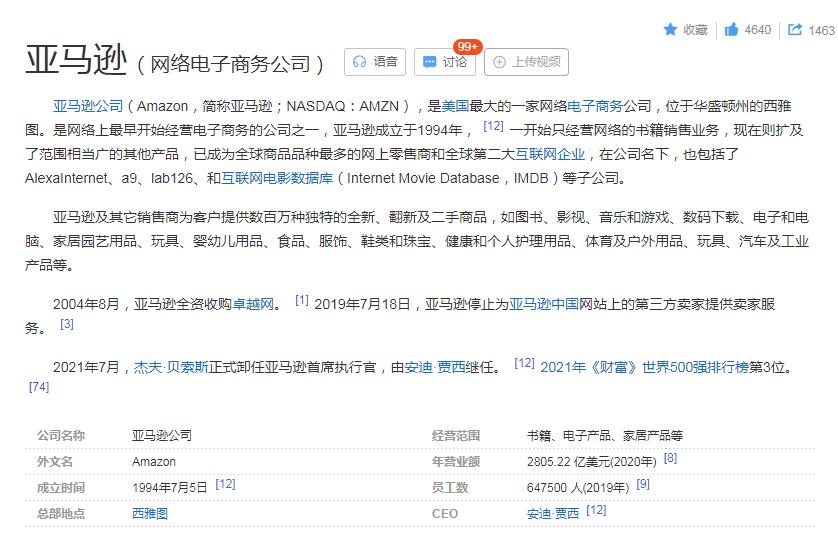Image resolution: width=838 pixels, height=545 pixels.
Task: Open the 互联网企业 link
Action: tap(550, 154)
